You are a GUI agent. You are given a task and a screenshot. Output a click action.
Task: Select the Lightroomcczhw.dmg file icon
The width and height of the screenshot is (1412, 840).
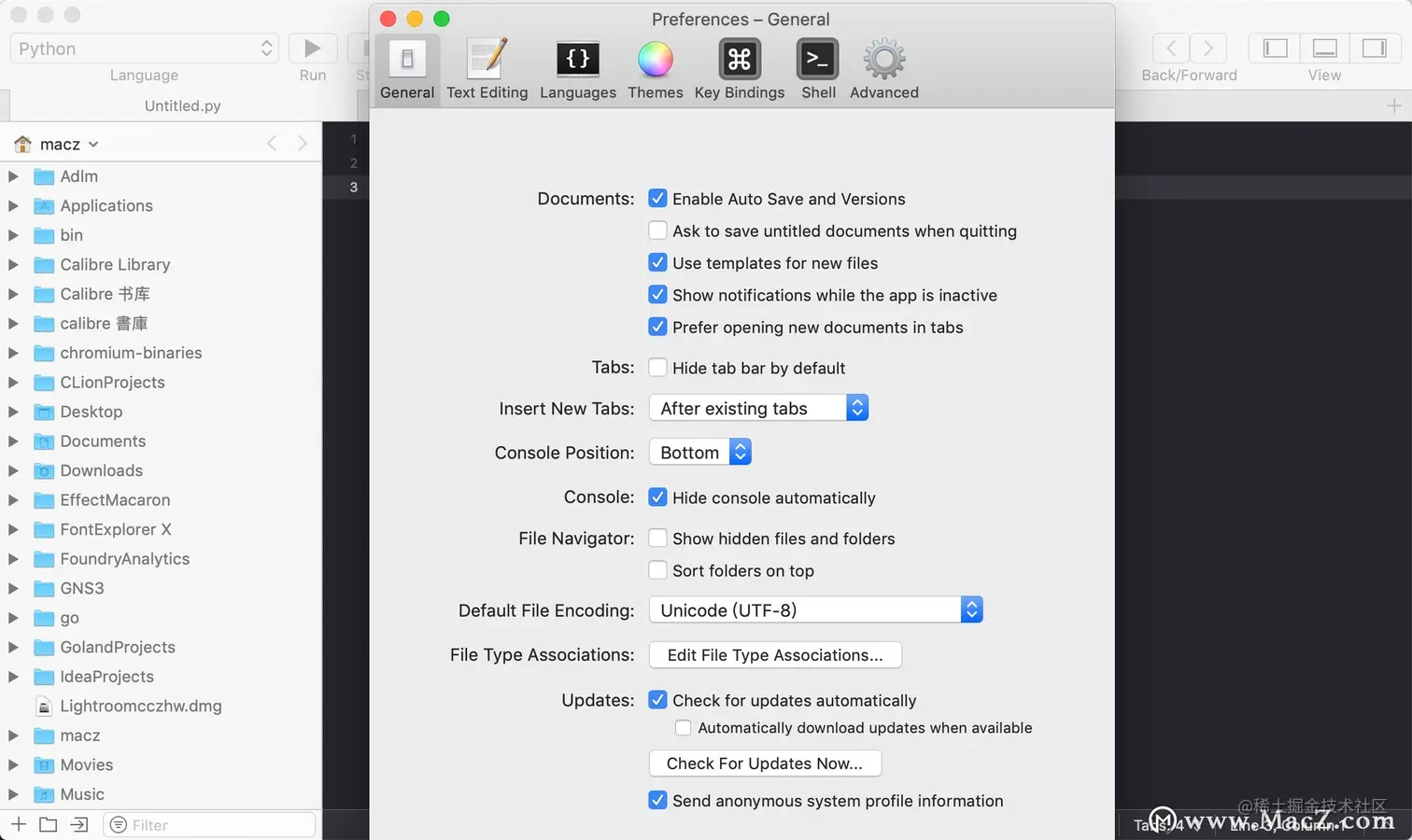pyautogui.click(x=43, y=706)
